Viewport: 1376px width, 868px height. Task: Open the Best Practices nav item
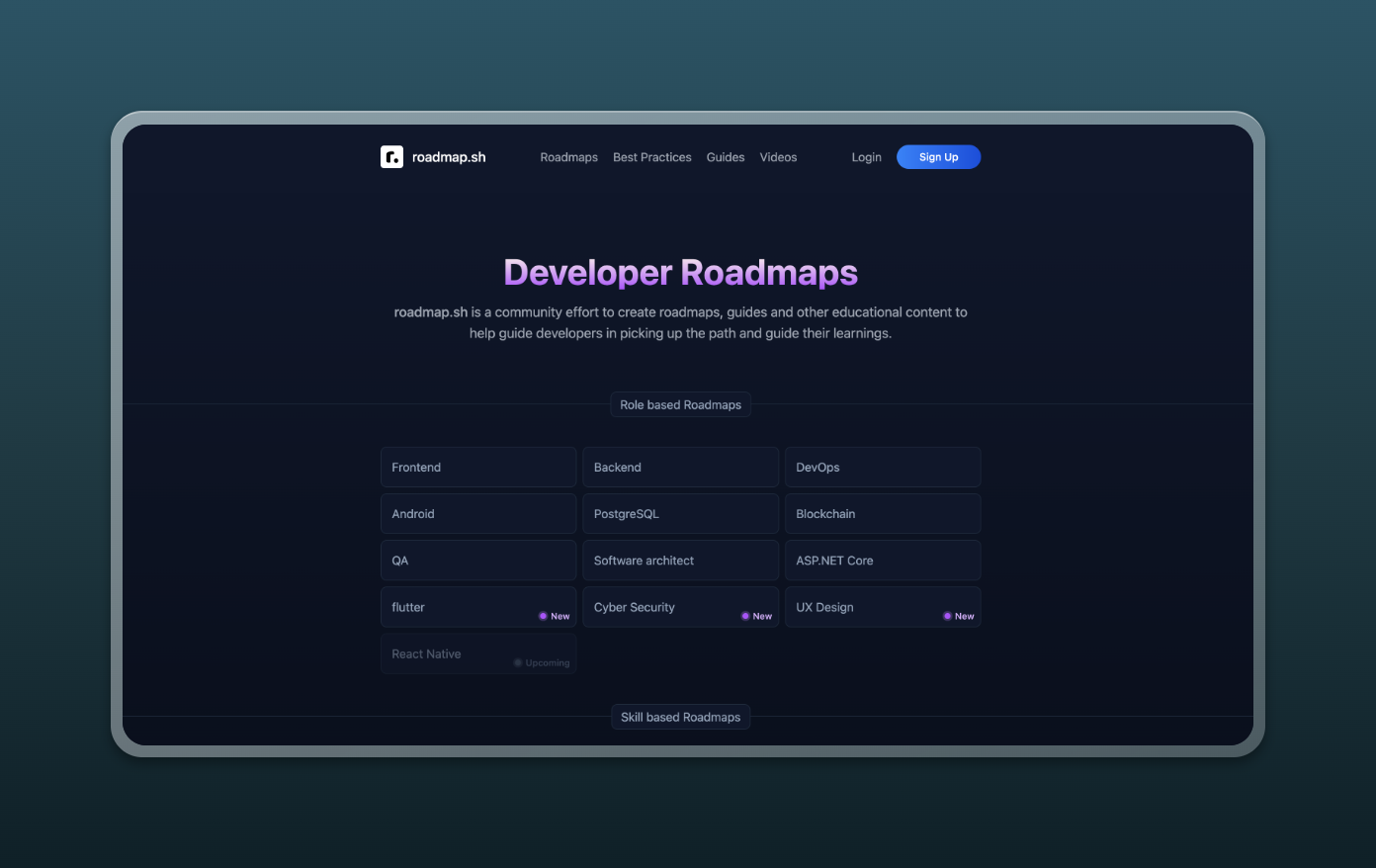click(652, 157)
